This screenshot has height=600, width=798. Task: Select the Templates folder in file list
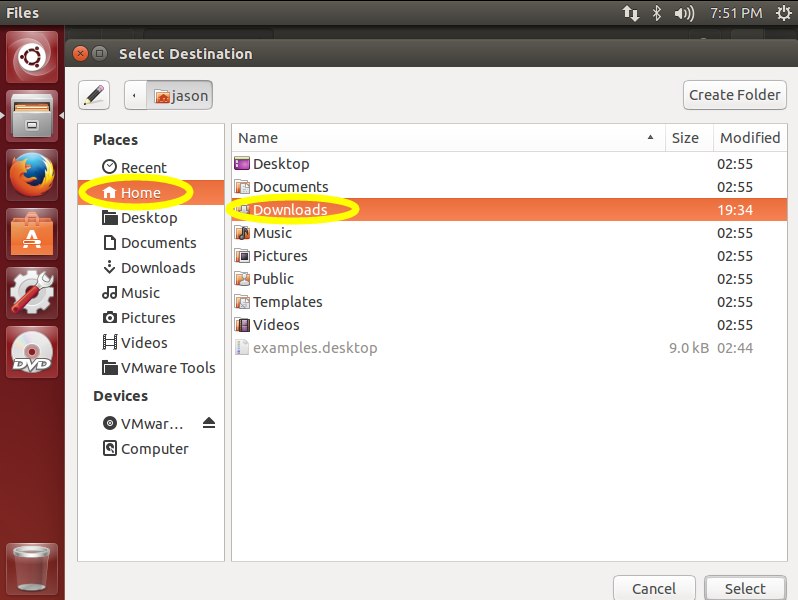(509, 302)
